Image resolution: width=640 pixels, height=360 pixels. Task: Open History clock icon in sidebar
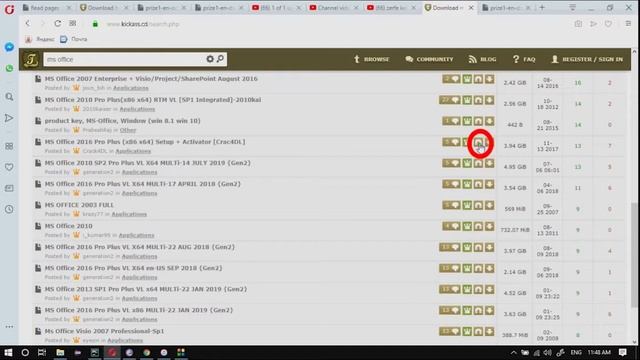(x=9, y=209)
